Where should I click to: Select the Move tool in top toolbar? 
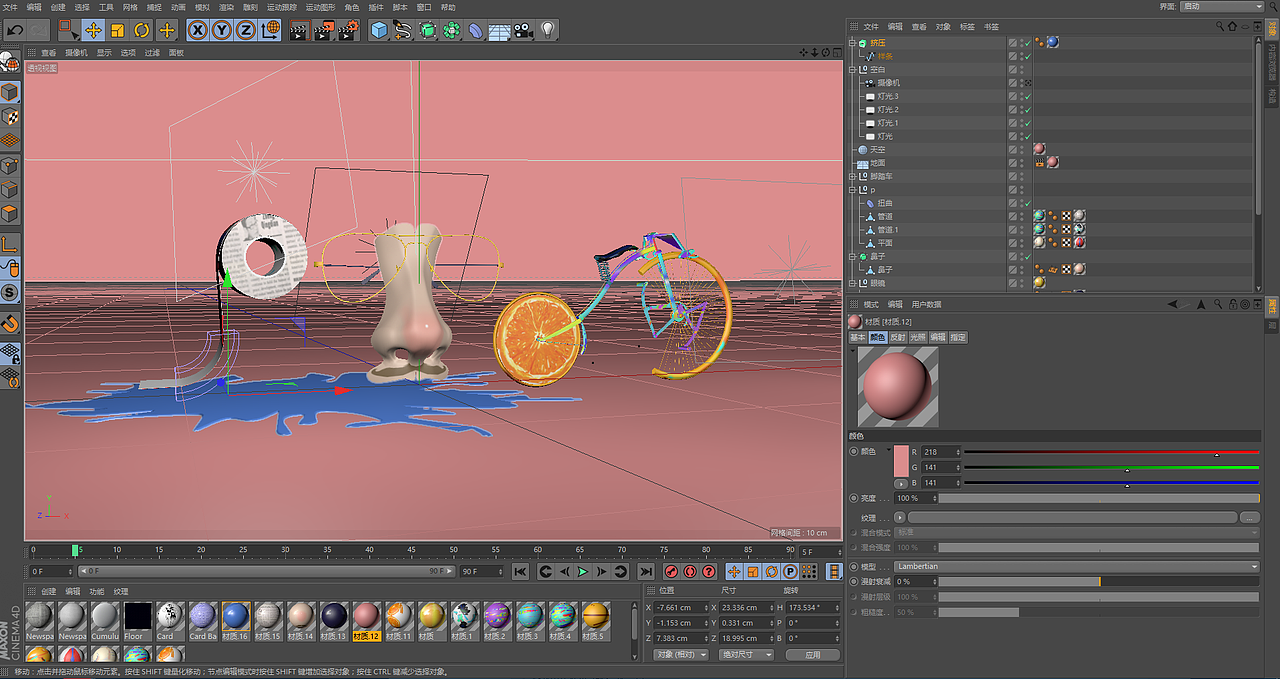93,30
